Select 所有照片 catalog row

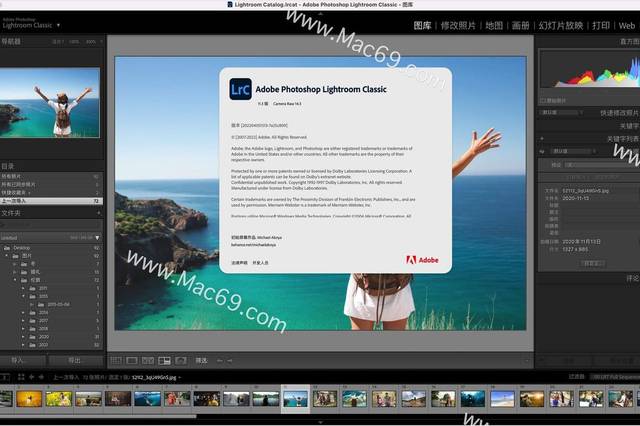[x=51, y=176]
